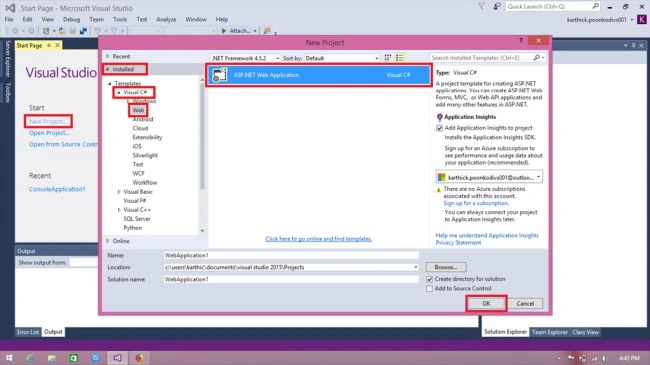Image resolution: width=650 pixels, height=365 pixels.
Task: Select the Cloud template category
Action: tap(140, 128)
